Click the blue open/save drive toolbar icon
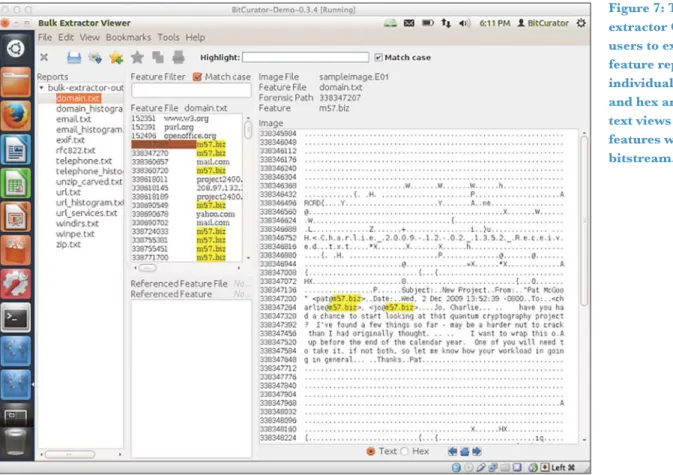The image size is (673, 475). pyautogui.click(x=74, y=57)
